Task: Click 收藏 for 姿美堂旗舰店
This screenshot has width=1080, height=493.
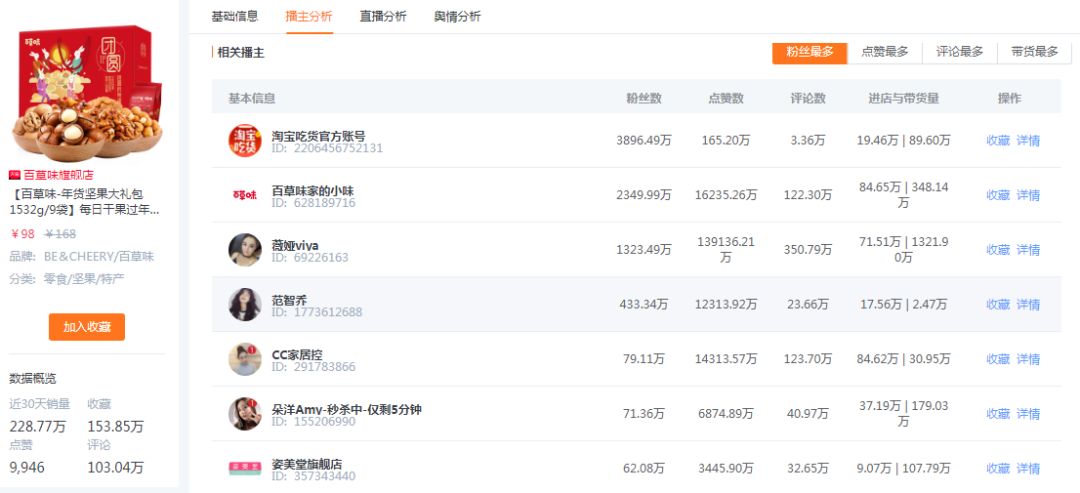Action: (998, 468)
